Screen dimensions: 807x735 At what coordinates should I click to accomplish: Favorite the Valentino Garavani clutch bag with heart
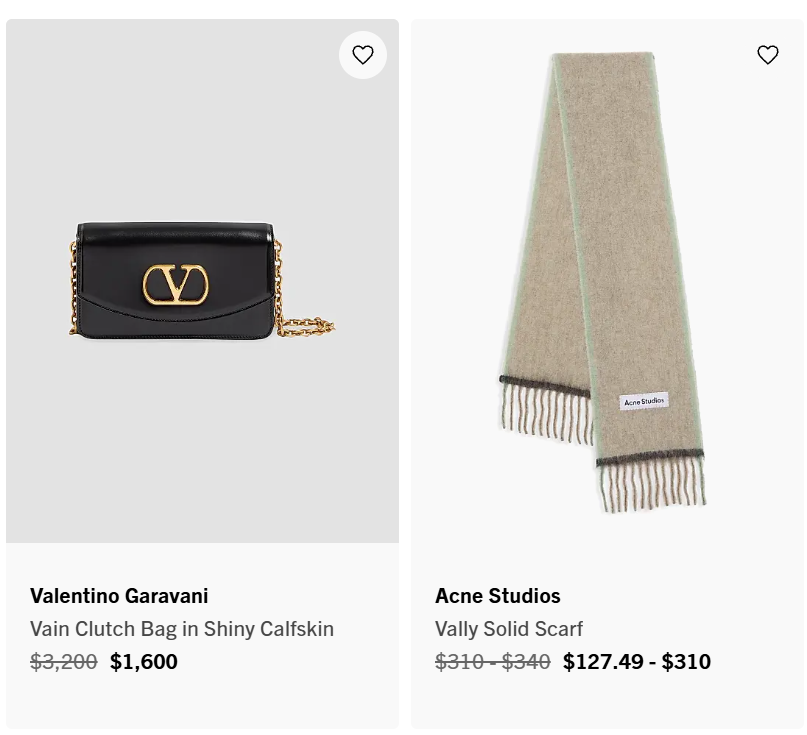363,55
